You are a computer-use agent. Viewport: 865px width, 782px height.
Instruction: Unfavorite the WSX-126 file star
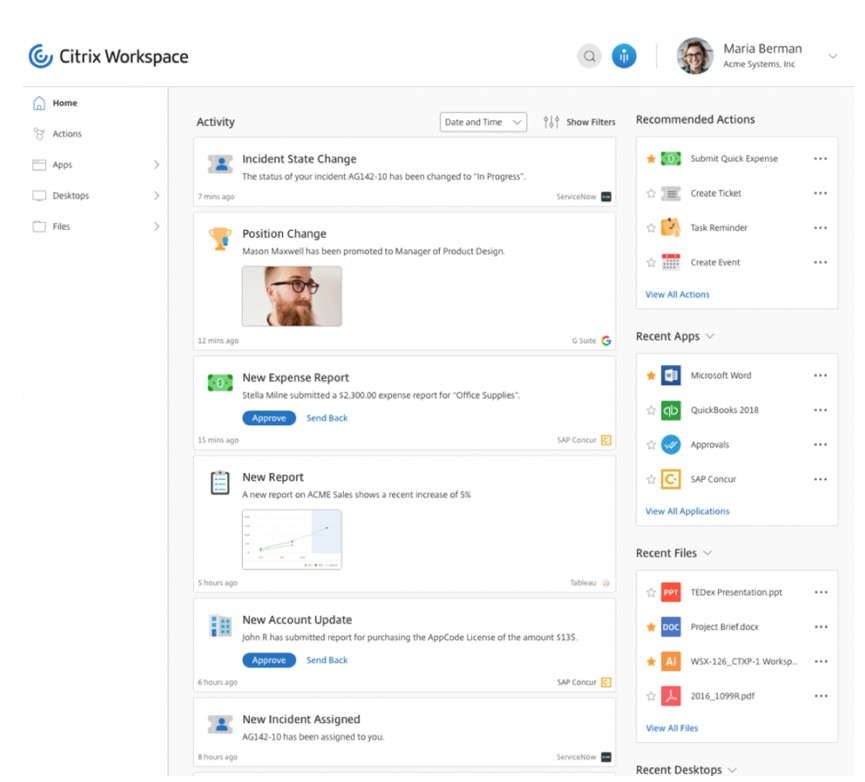651,661
